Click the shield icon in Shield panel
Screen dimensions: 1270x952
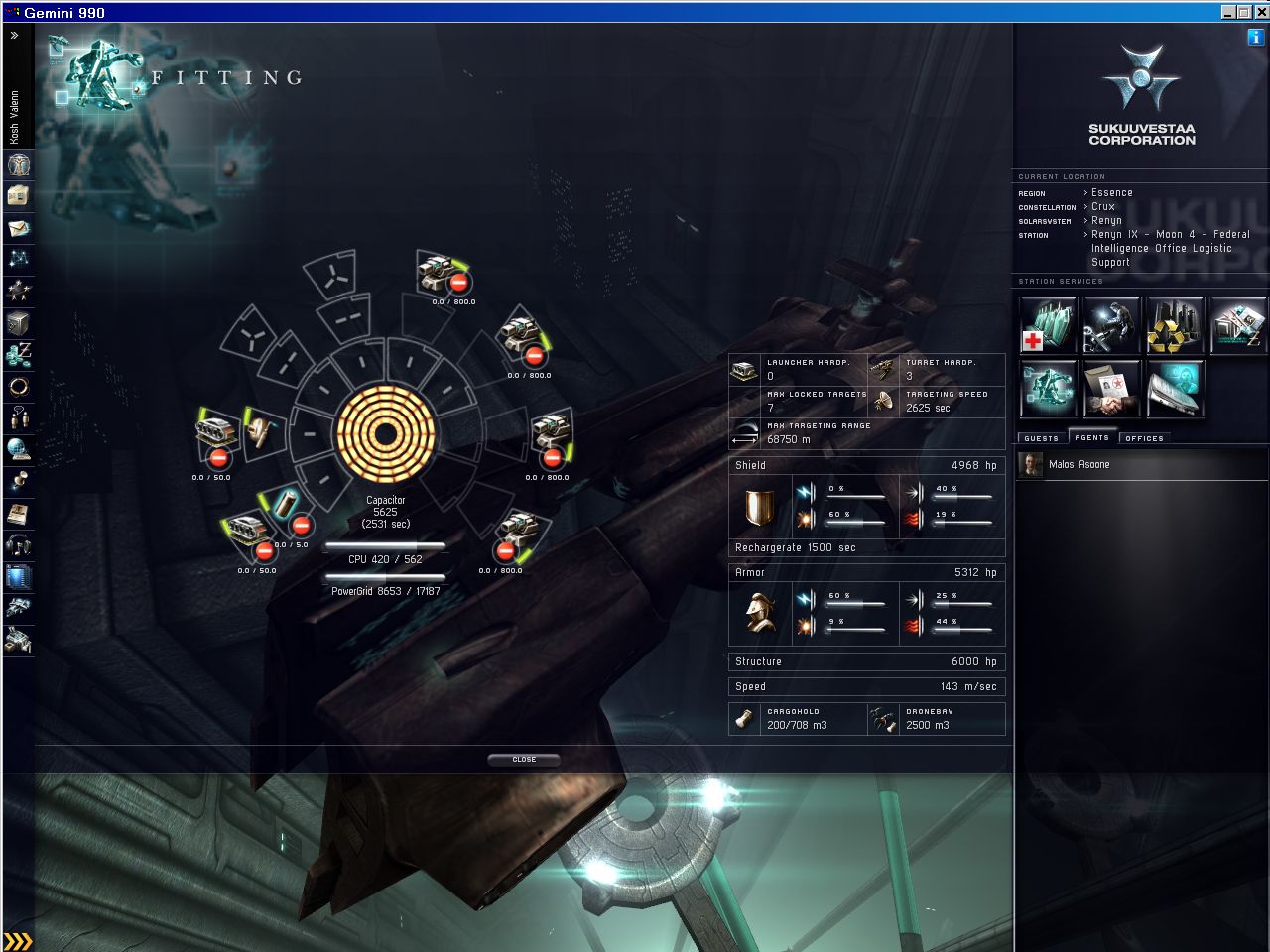click(758, 508)
